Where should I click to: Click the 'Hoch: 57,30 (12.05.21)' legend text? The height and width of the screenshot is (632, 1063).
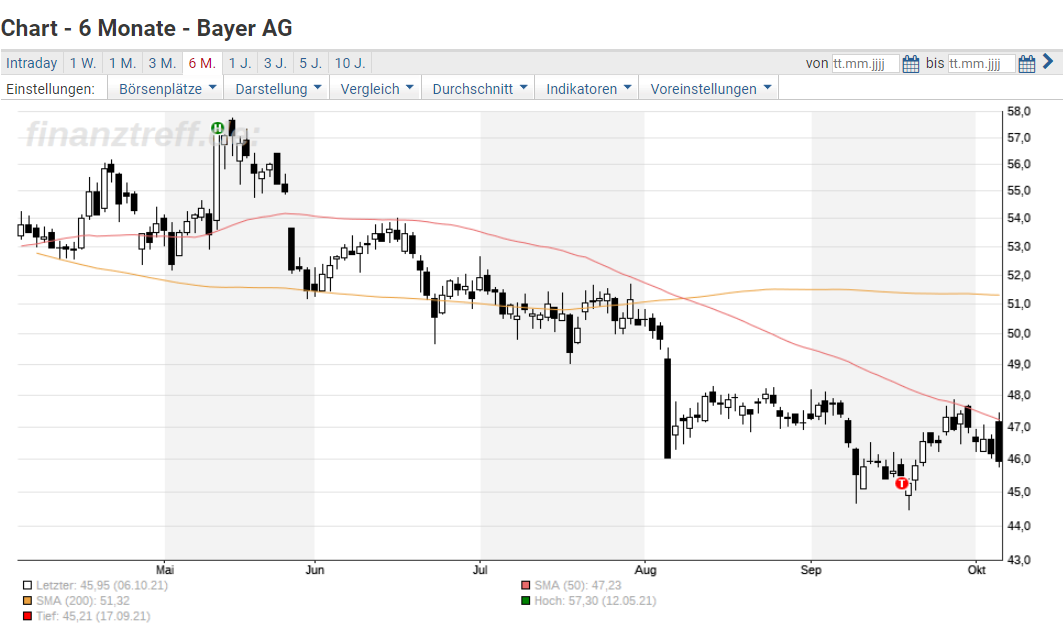pos(595,601)
